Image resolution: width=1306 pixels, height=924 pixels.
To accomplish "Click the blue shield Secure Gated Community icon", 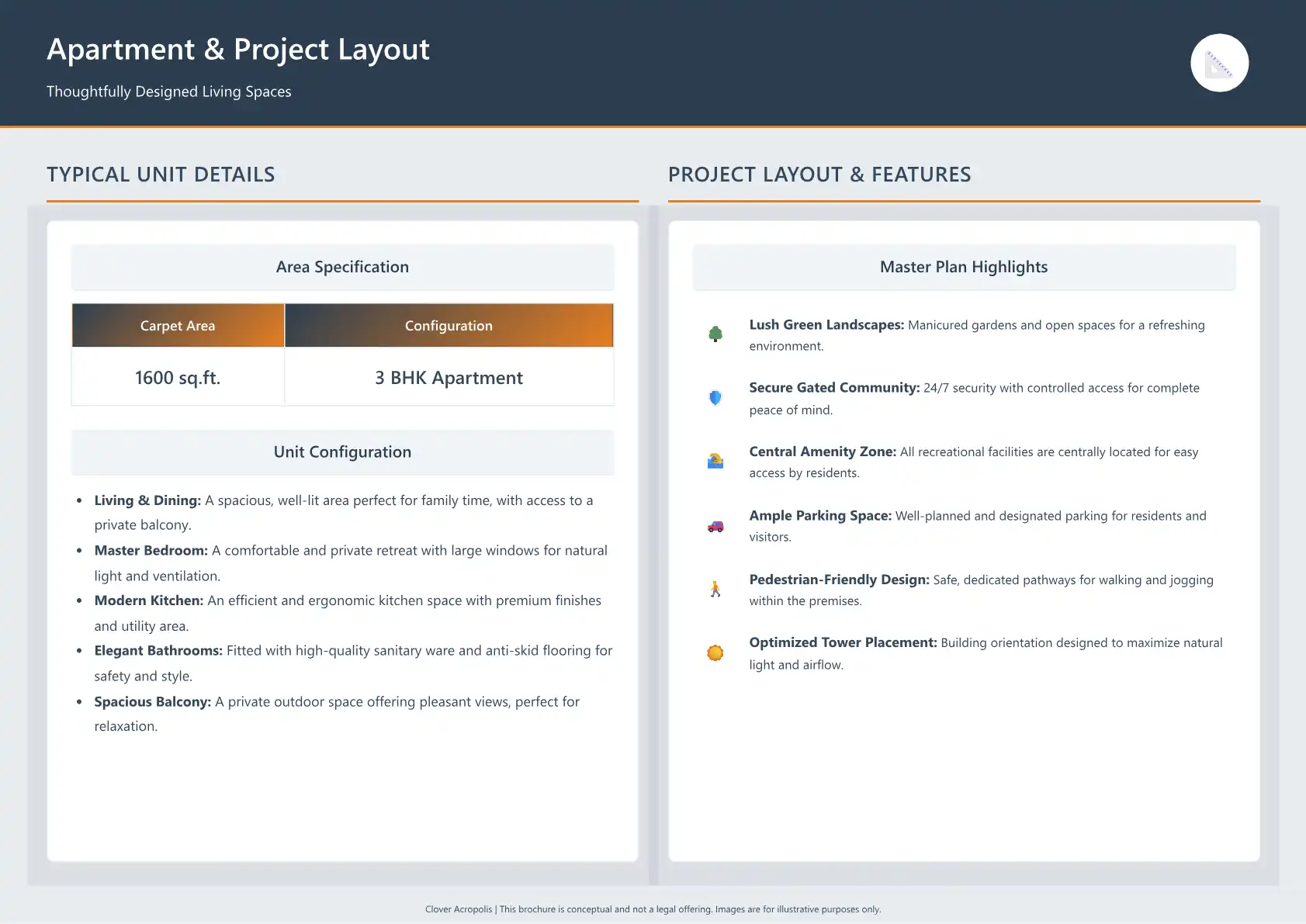I will coord(715,398).
